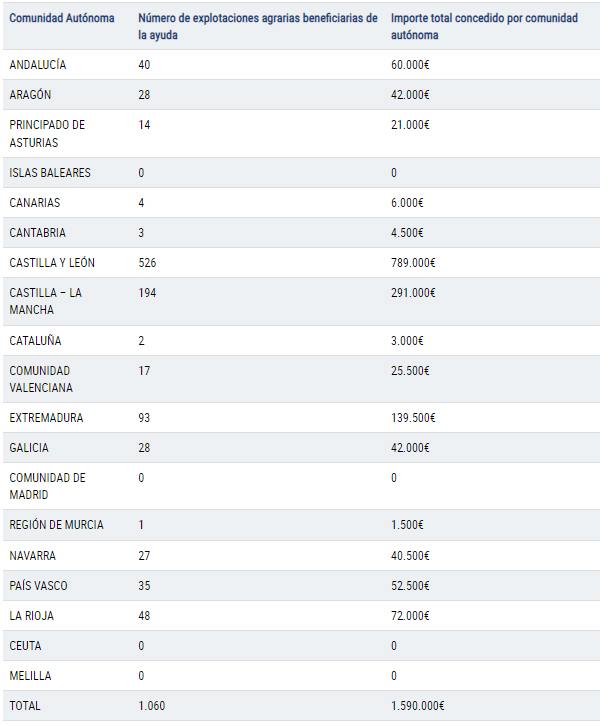The width and height of the screenshot is (612, 726).
Task: Select the ANDALUCÍA row label
Action: (x=38, y=64)
